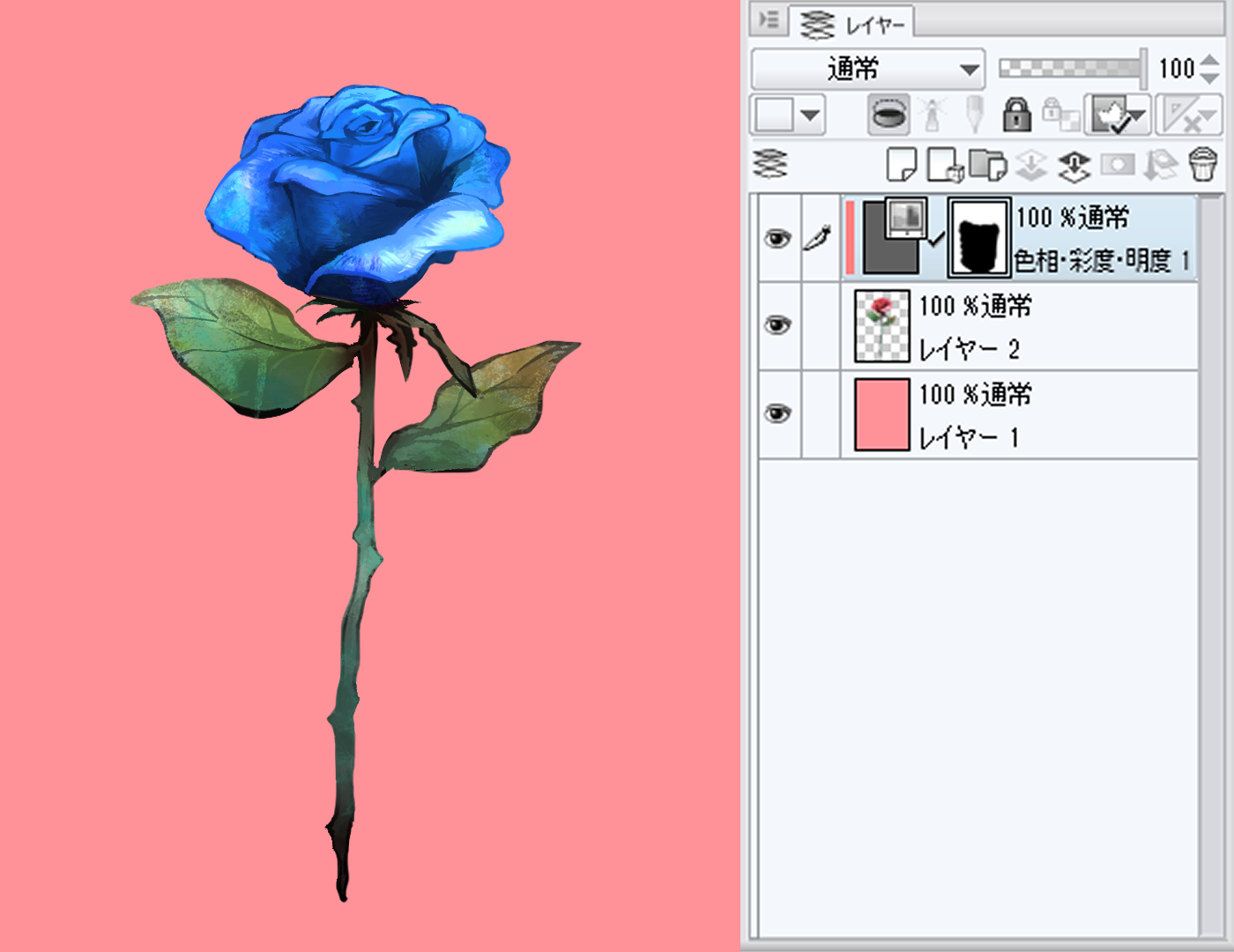
Task: Click the layer list vertical scrollbar
Action: [1211, 564]
